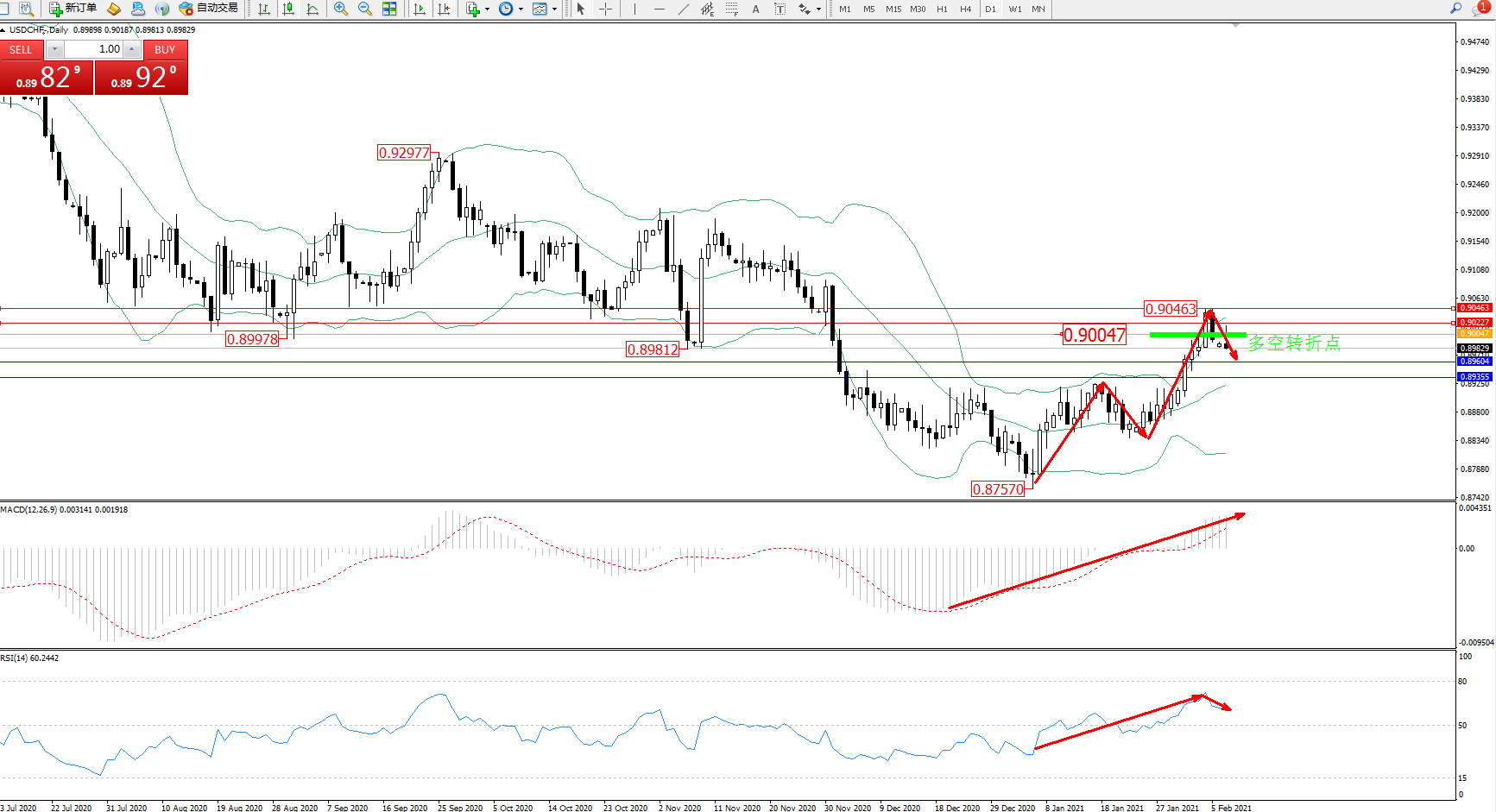The height and width of the screenshot is (812, 1496).
Task: Zoom in on the chart
Action: point(341,9)
